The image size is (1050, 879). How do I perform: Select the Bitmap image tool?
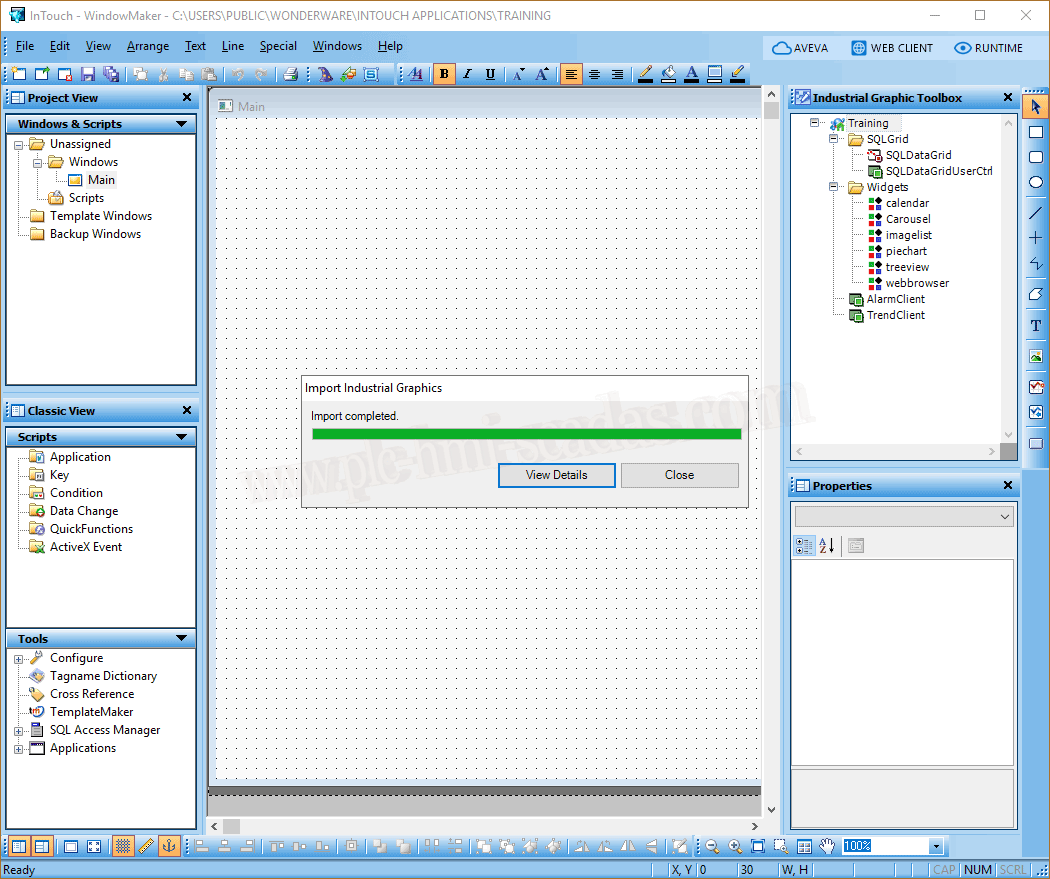tap(1036, 356)
